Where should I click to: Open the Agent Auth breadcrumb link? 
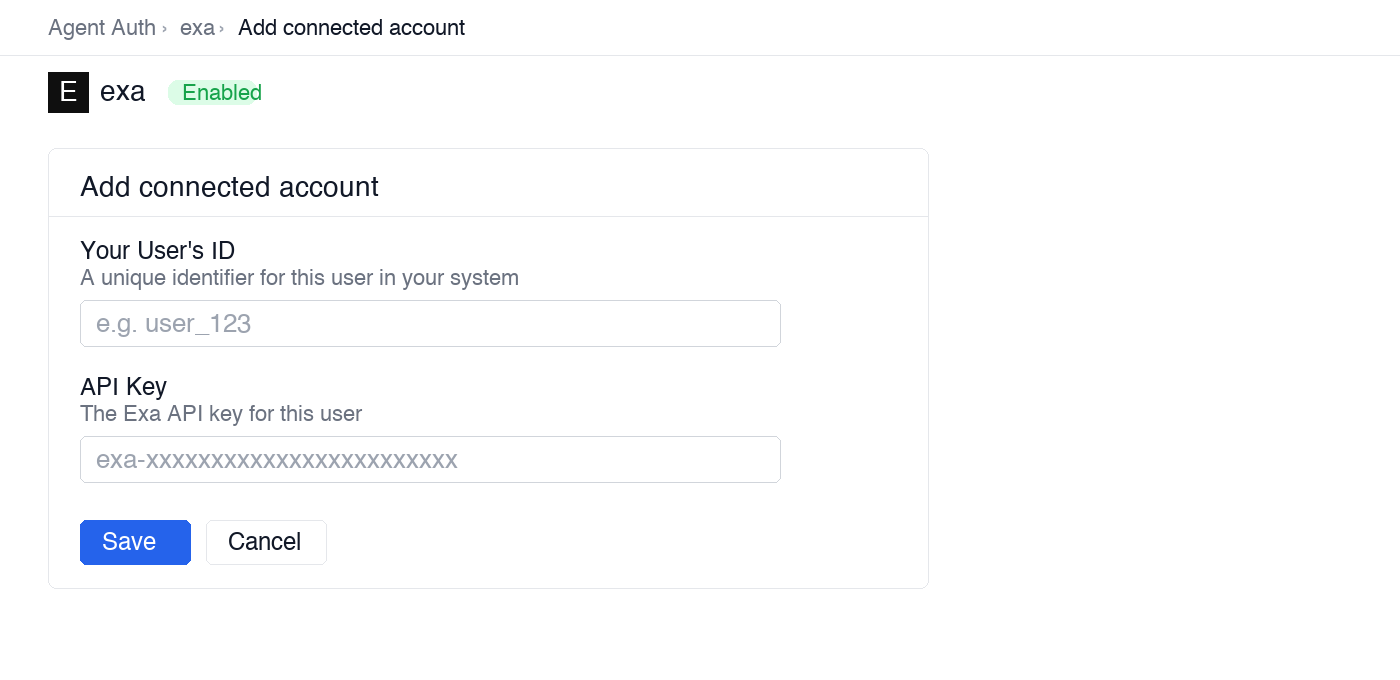pos(101,27)
